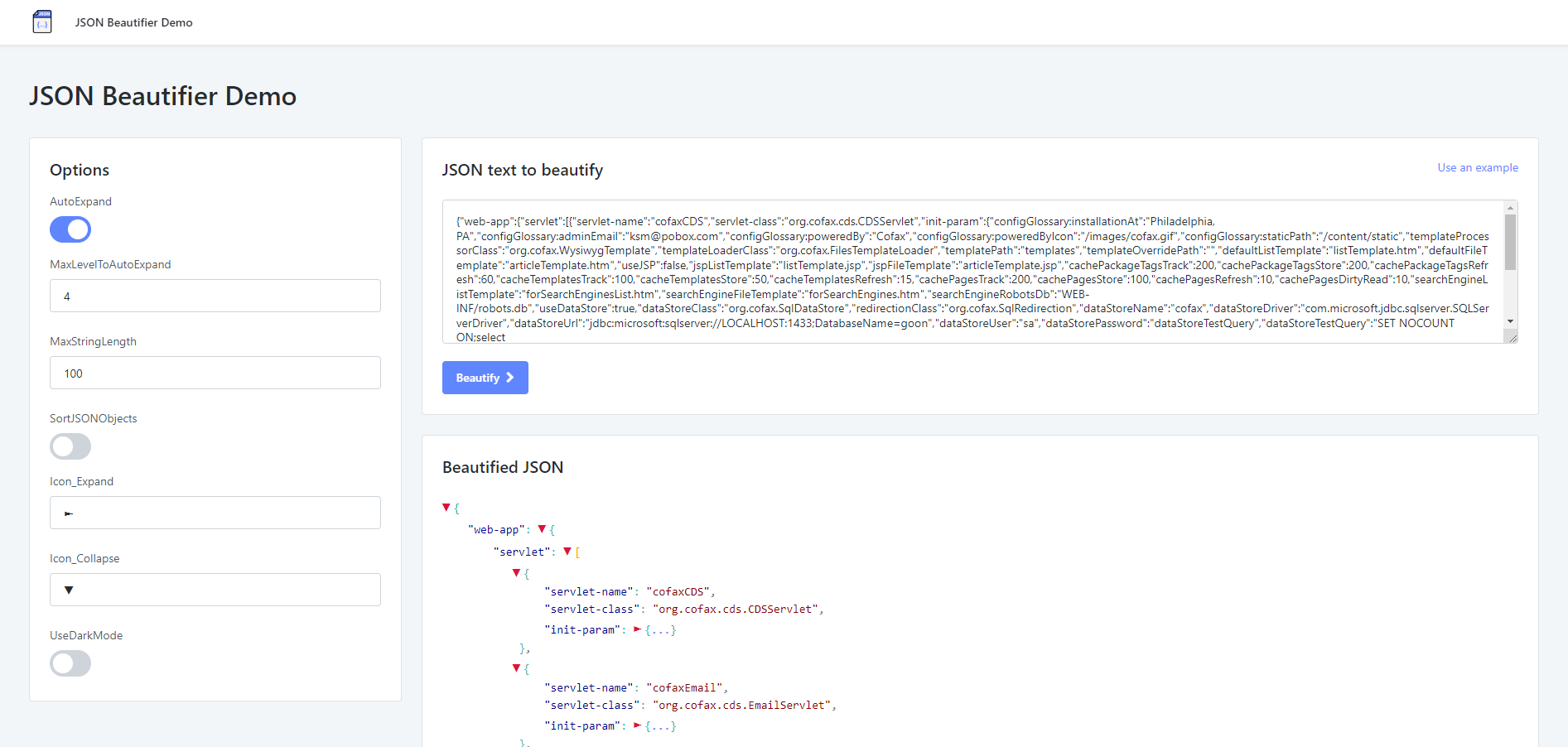This screenshot has height=747, width=1568.
Task: Collapse the cofaxCDS servlet object triangle
Action: (516, 573)
